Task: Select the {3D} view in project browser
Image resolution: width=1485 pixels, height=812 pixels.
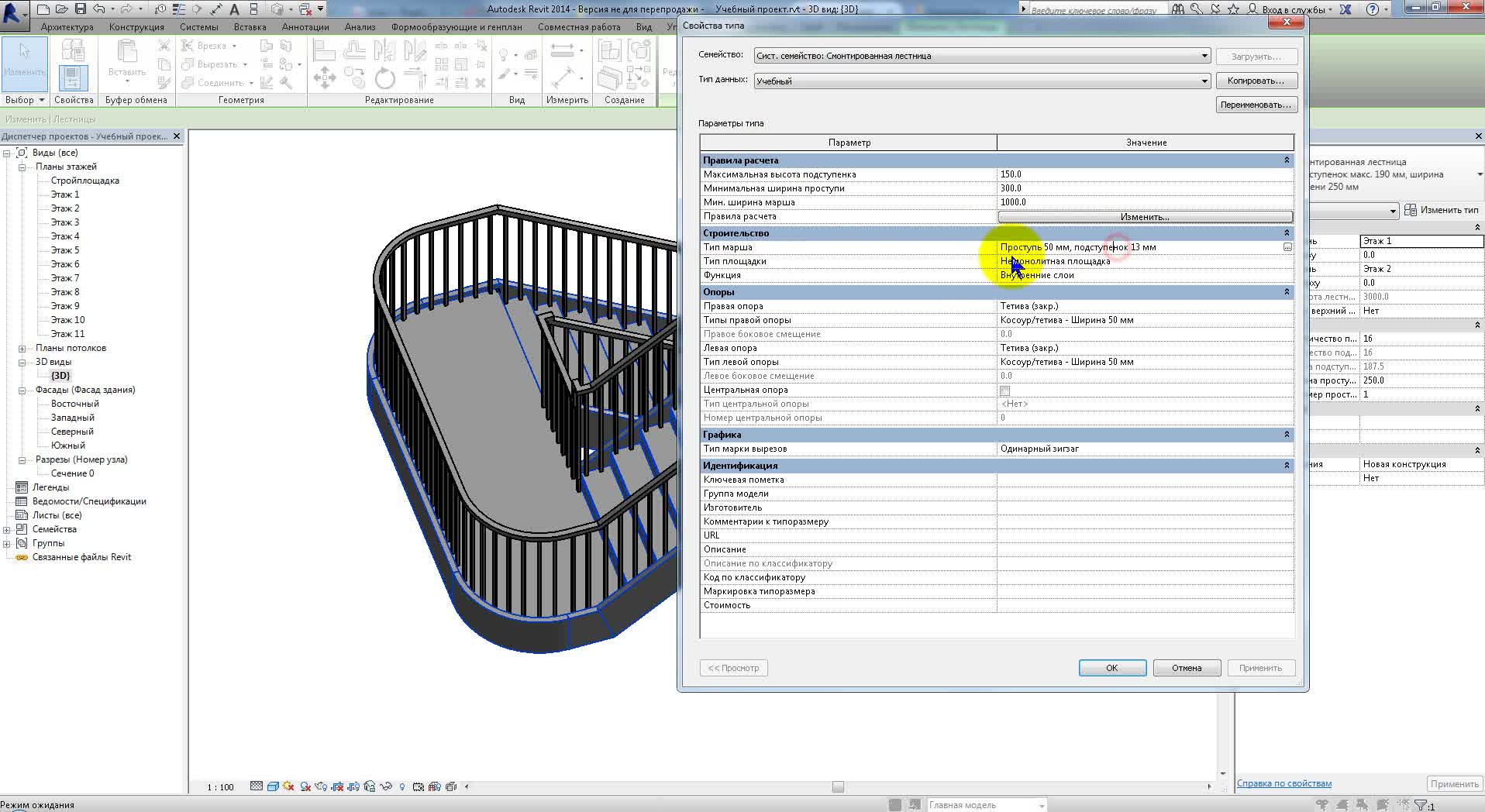Action: click(60, 376)
